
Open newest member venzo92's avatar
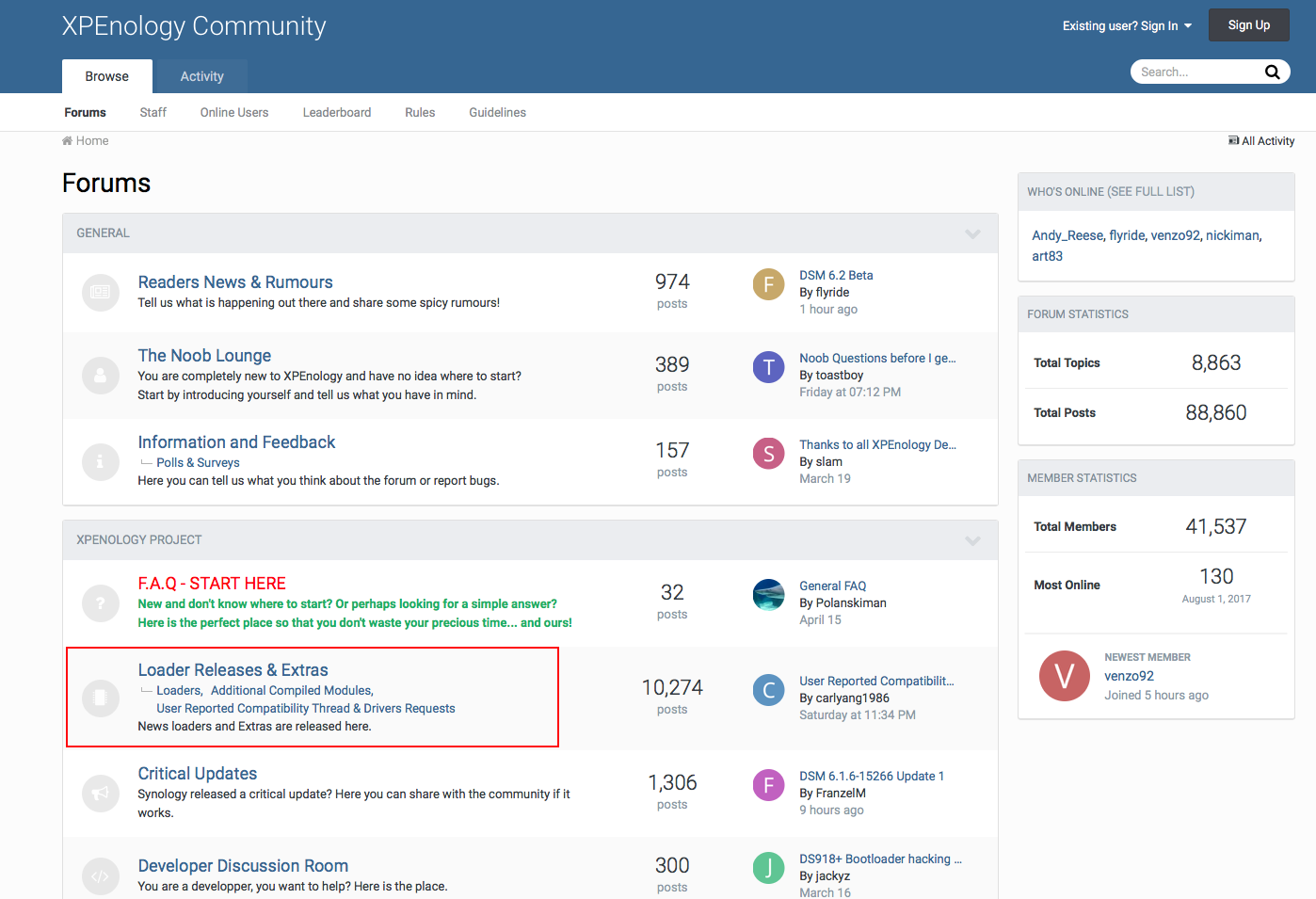click(1065, 676)
